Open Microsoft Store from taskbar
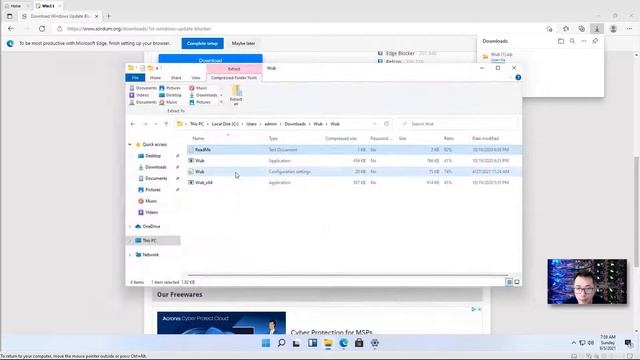Screen dimensions: 640x360 pyautogui.click(x=359, y=343)
